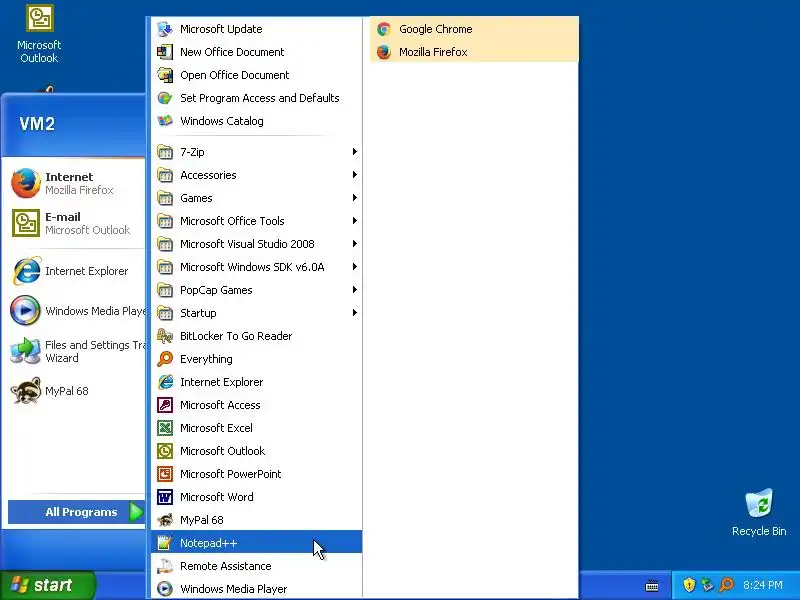Launch Windows Media Player from recent list
This screenshot has height=600, width=800.
[x=76, y=311]
